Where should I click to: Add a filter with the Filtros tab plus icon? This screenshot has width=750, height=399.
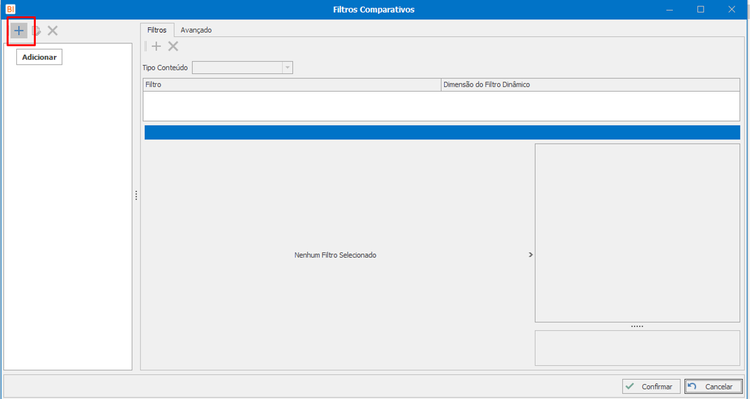(156, 46)
